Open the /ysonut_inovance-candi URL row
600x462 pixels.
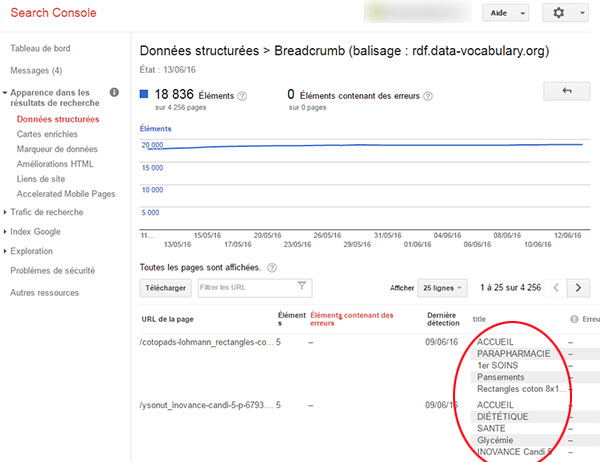pos(207,405)
